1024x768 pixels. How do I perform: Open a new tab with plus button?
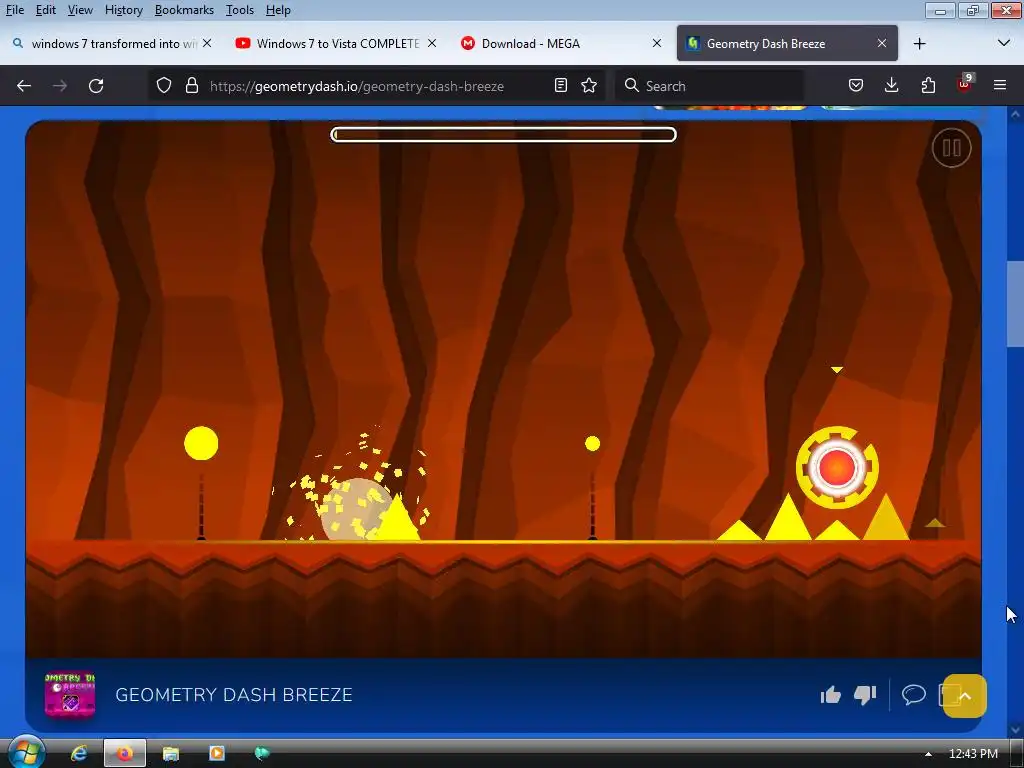(920, 44)
